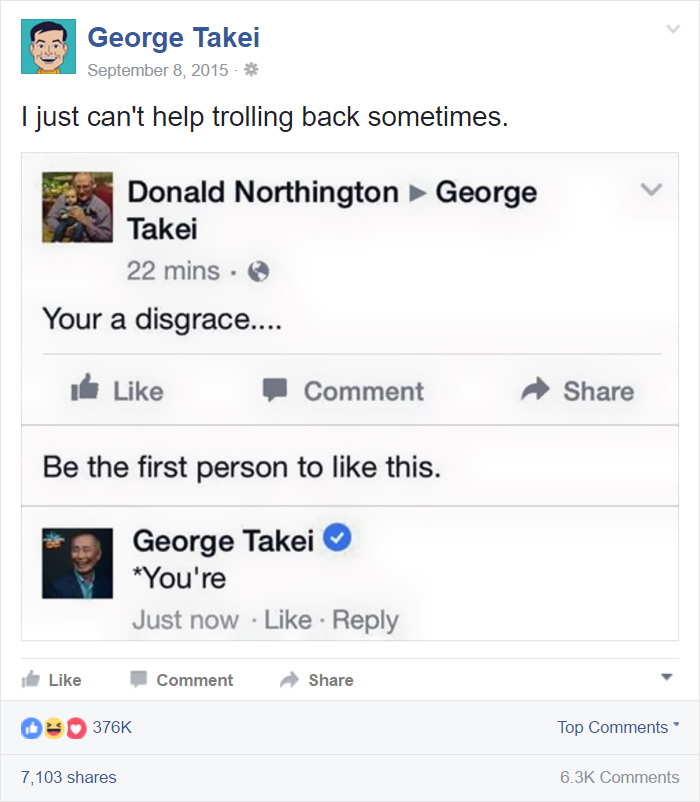Click George Takei's blue verified badge
The image size is (700, 802).
click(338, 539)
